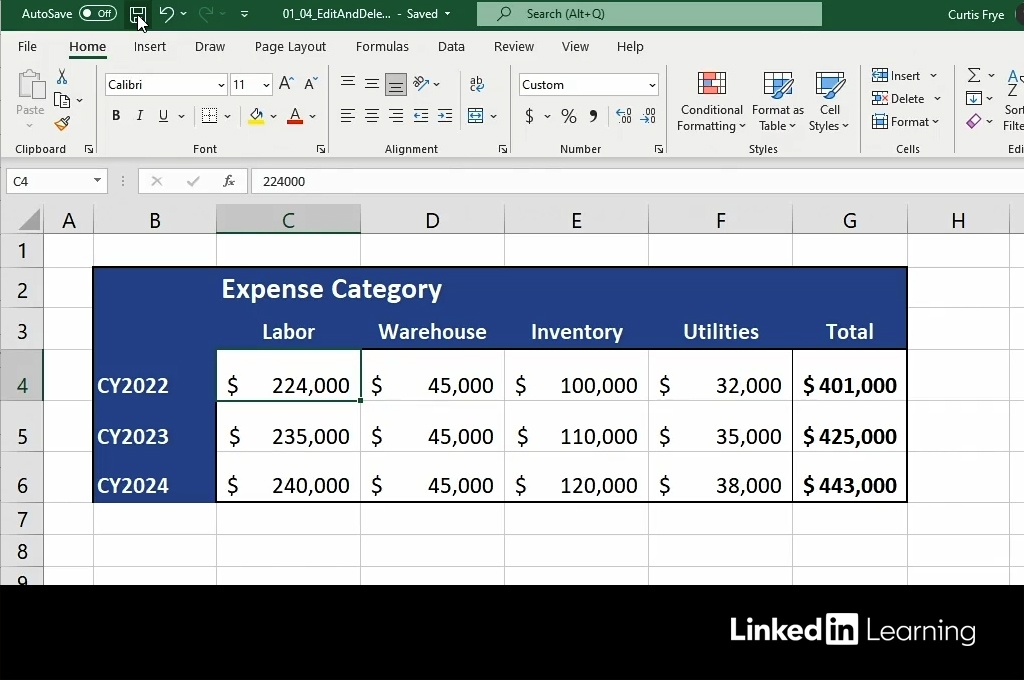Expand the Custom number format dropdown

click(652, 85)
